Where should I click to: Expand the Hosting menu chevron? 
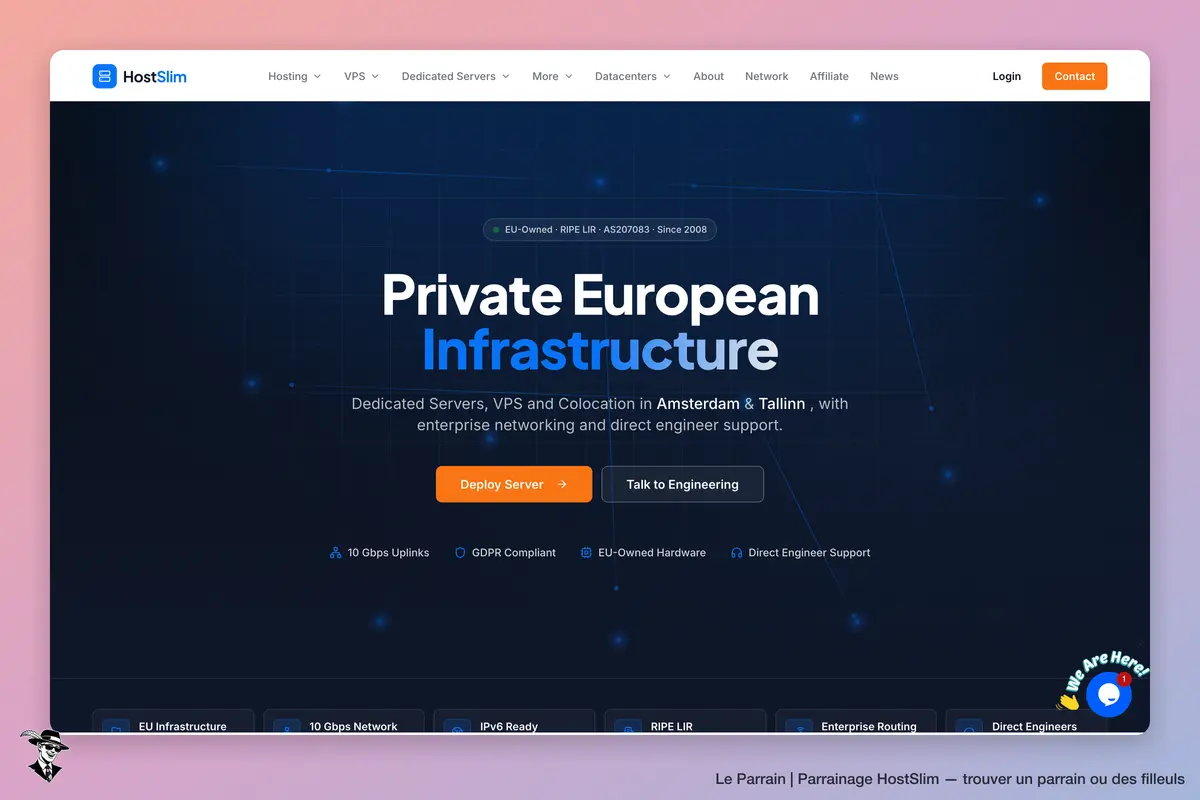coord(317,76)
